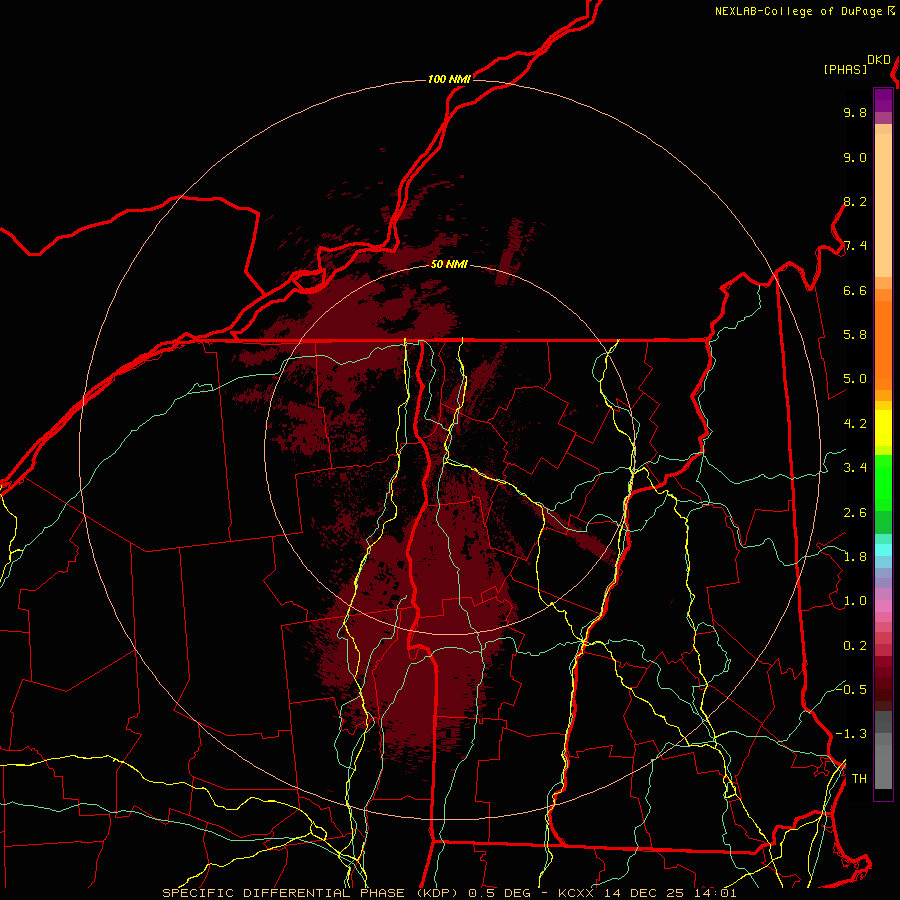Click the 7.4 legend value
The width and height of the screenshot is (900, 900).
[x=855, y=246]
